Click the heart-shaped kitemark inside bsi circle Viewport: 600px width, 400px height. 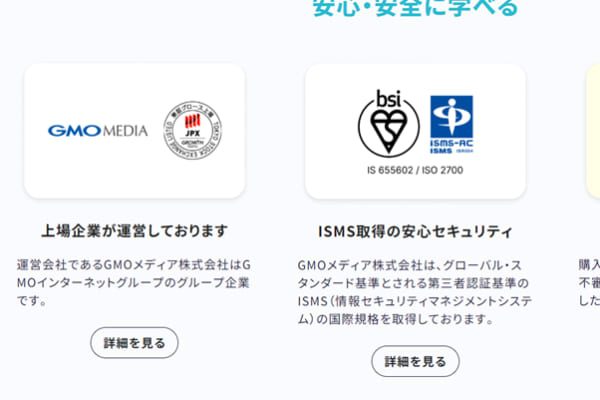(388, 131)
